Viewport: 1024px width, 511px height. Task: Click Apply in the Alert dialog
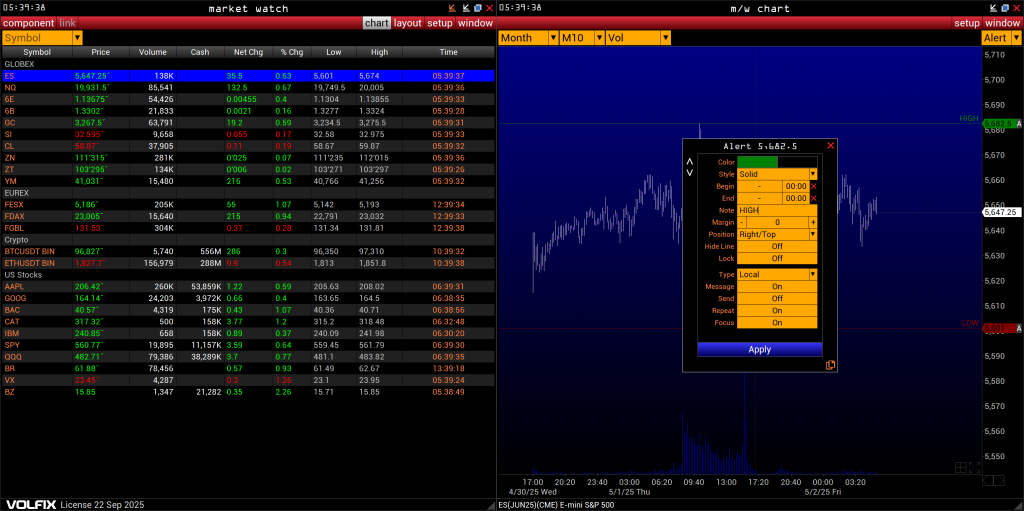pyautogui.click(x=760, y=350)
